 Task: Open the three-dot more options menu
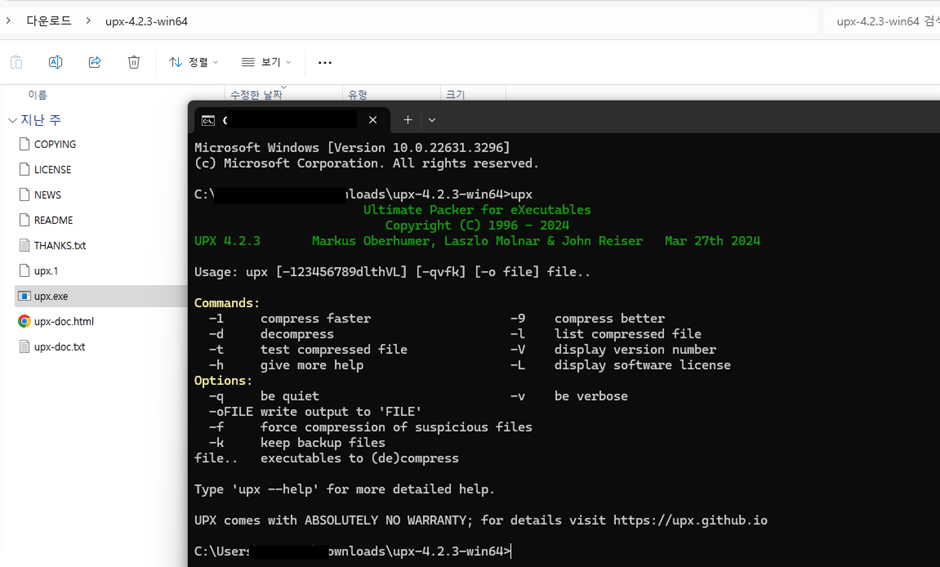pos(325,62)
